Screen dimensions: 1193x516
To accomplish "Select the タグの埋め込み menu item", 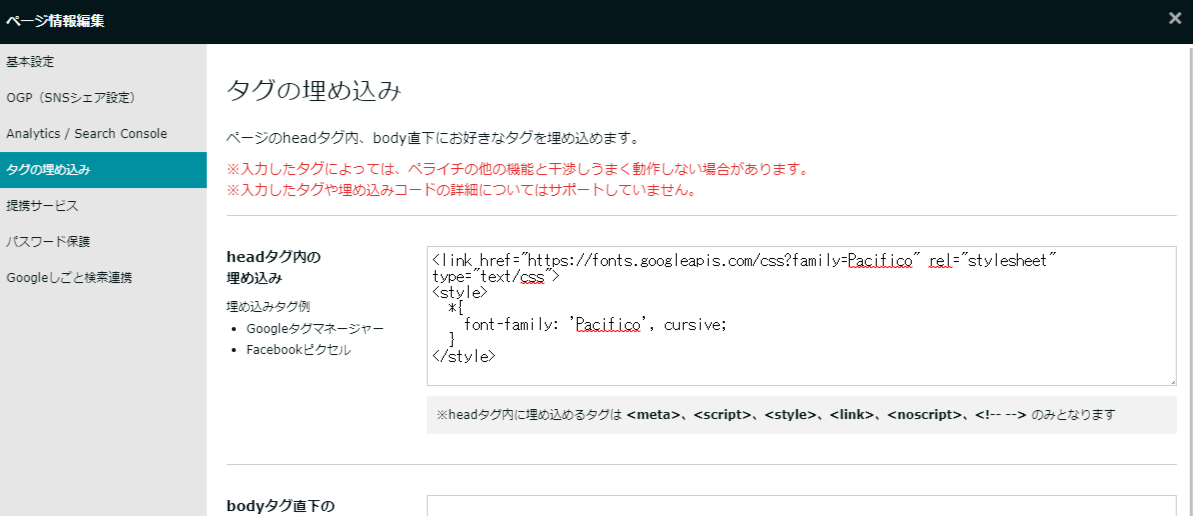I will point(103,170).
